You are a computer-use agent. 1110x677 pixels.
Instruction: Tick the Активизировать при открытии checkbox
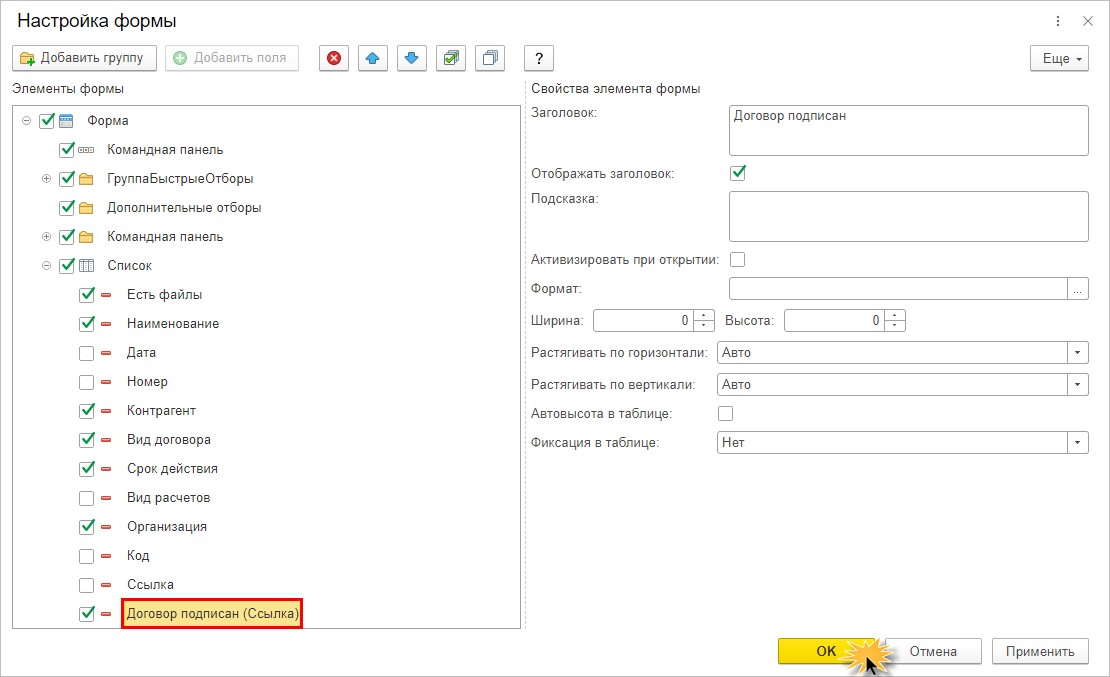(738, 260)
